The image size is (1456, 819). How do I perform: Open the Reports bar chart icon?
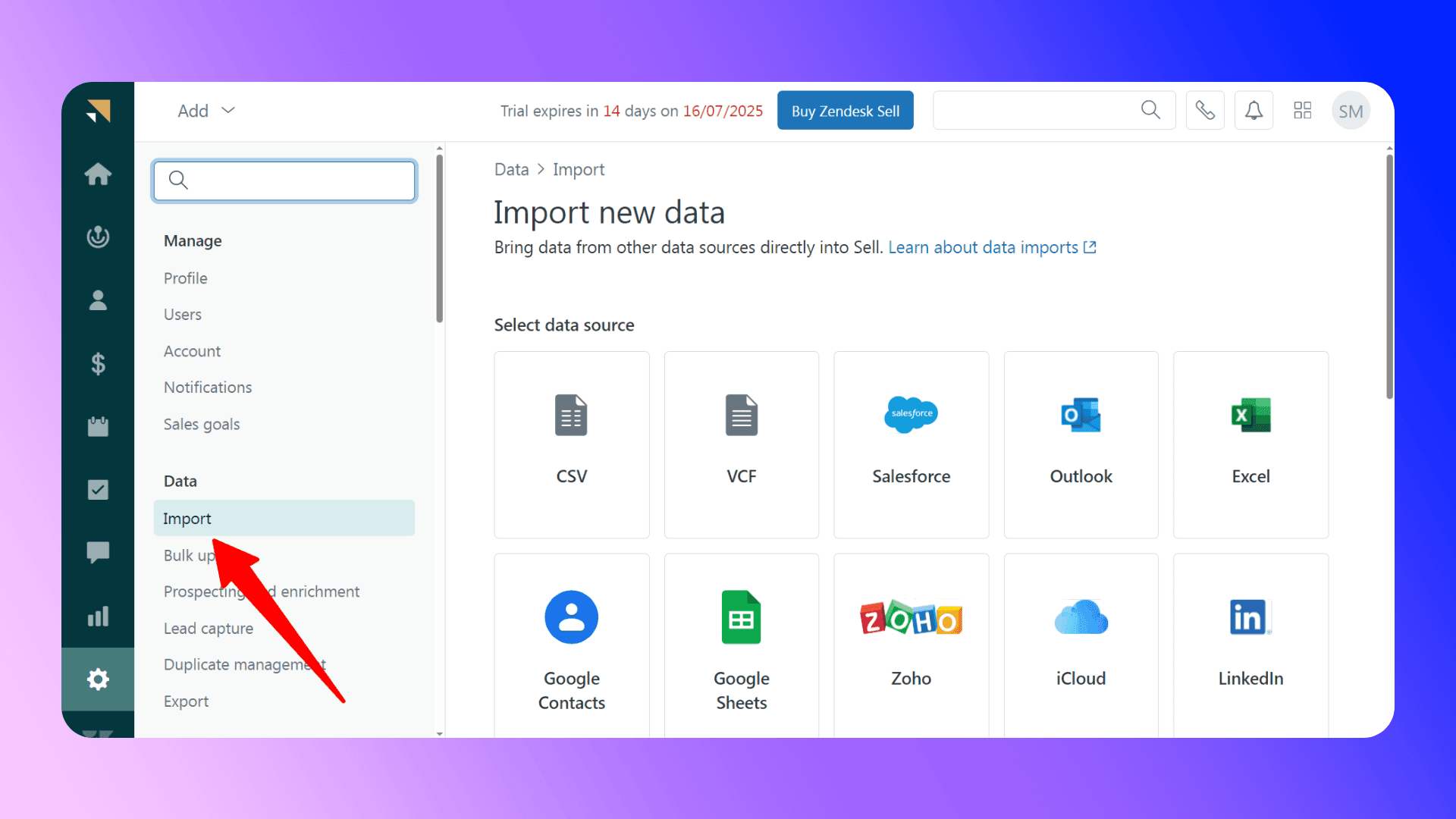point(98,616)
